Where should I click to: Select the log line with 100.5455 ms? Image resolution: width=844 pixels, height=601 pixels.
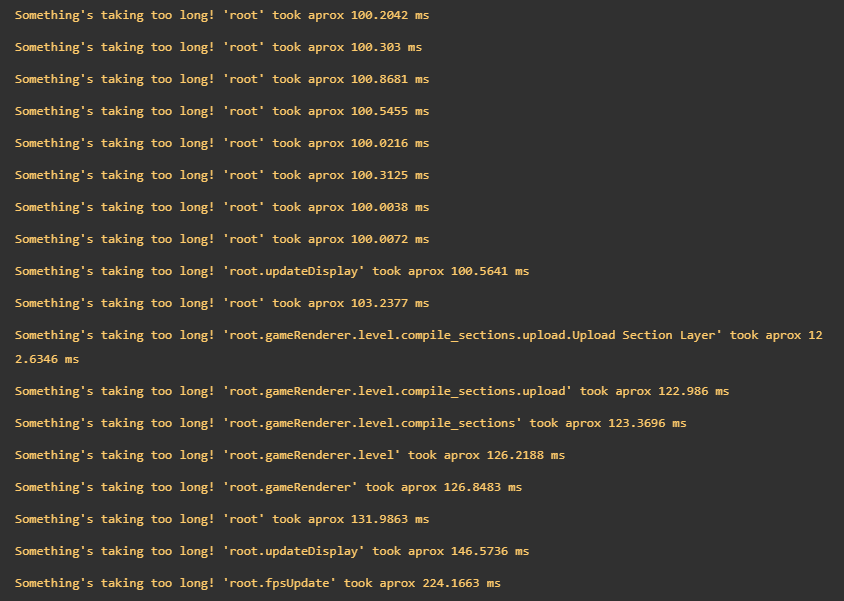click(x=221, y=111)
